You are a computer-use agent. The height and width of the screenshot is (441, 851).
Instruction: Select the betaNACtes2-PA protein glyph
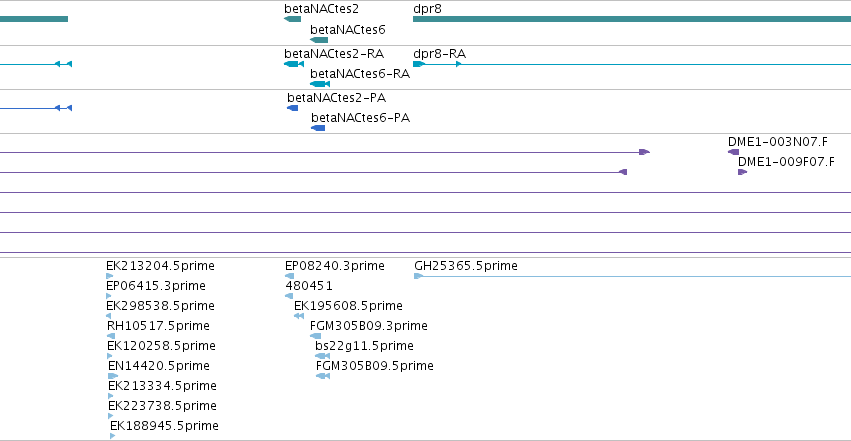pos(293,108)
